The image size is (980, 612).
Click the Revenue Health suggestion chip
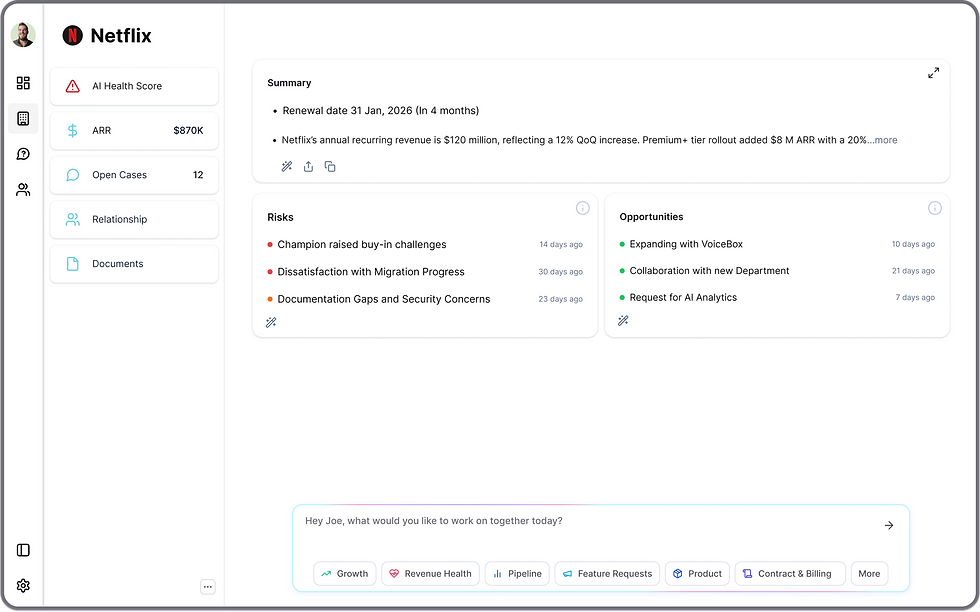click(x=430, y=574)
